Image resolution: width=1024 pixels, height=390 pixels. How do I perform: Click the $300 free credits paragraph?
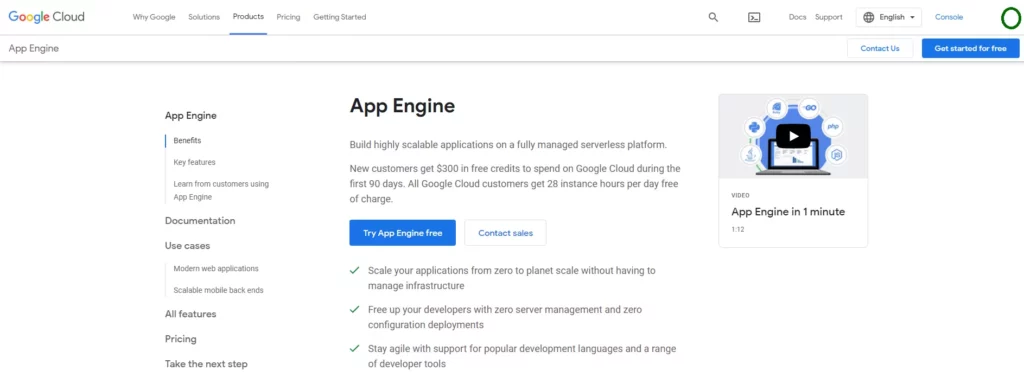515,184
